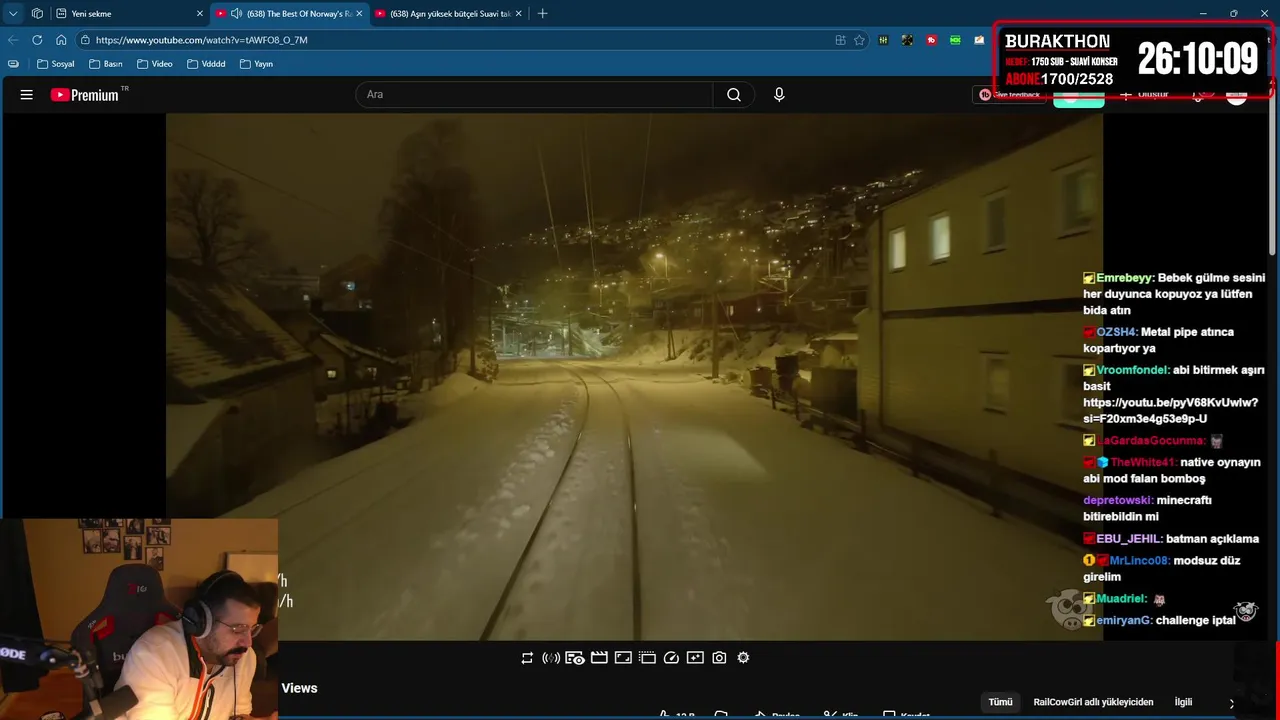Open the YouTube hamburger guide menu

point(27,95)
